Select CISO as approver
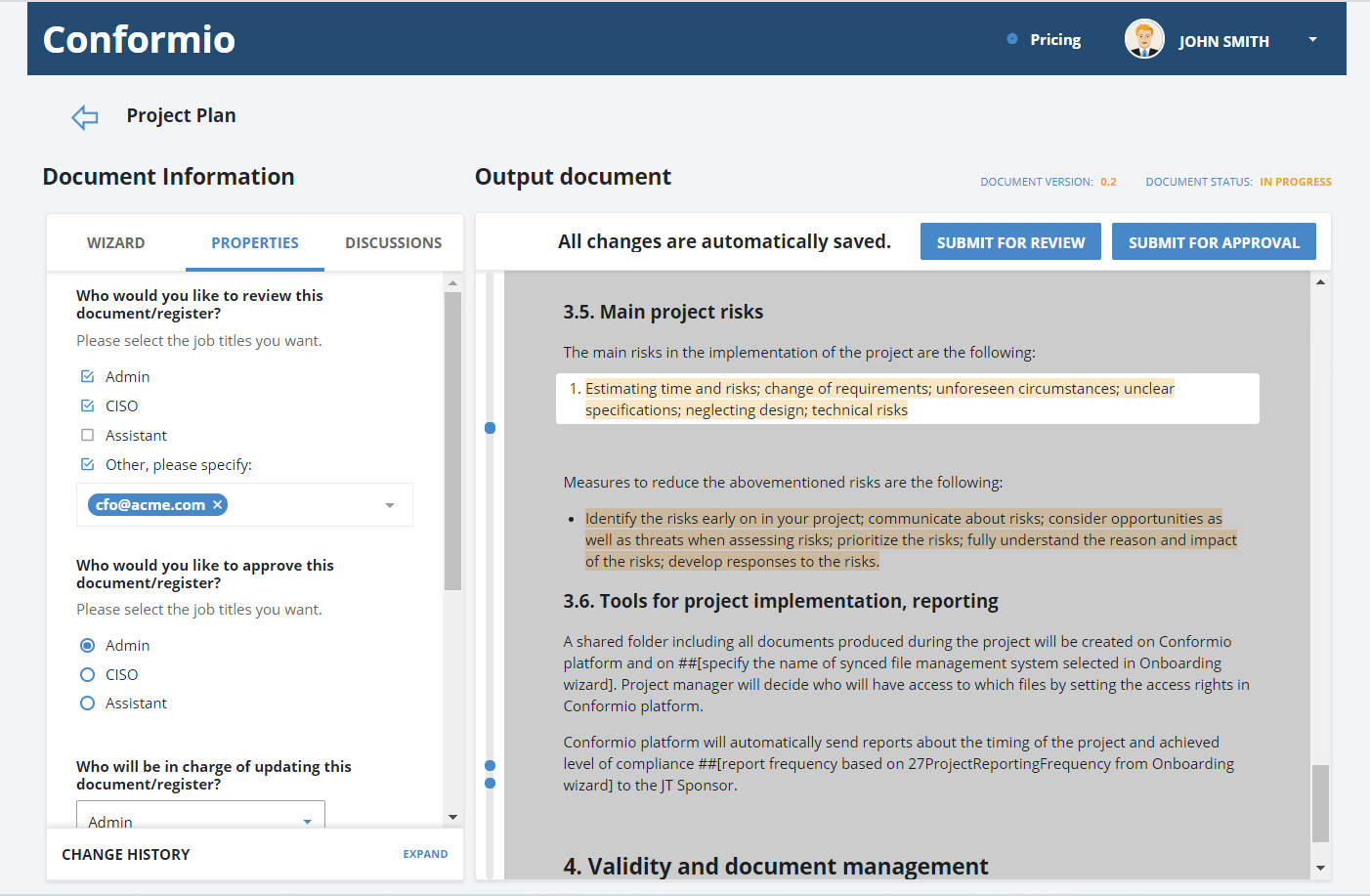1370x896 pixels. [87, 674]
